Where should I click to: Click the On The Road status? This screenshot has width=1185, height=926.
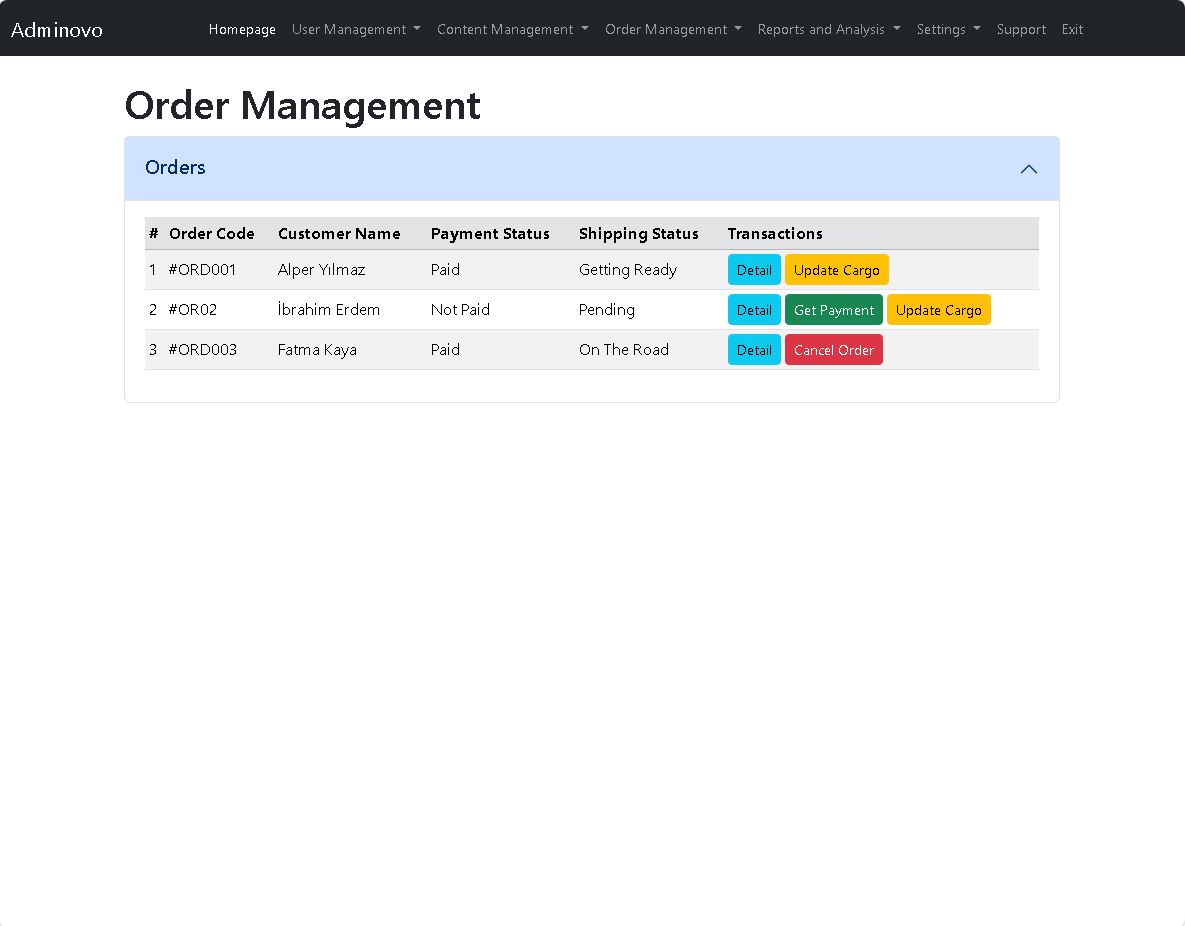pyautogui.click(x=623, y=350)
